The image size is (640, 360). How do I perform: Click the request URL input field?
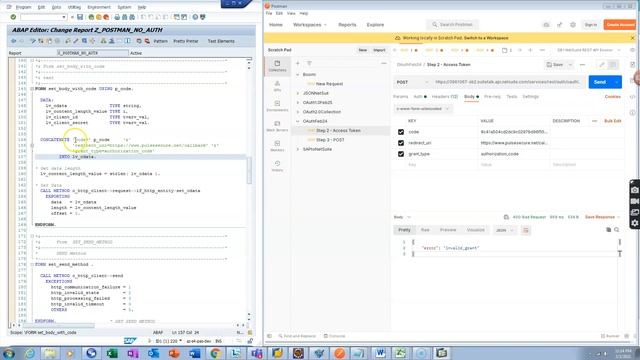(508, 82)
